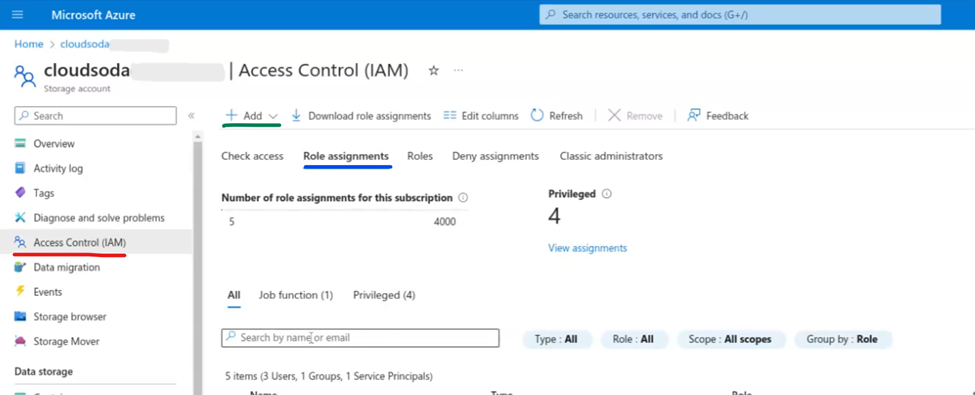975x395 pixels.
Task: Open the Type : All filter
Action: click(x=558, y=339)
